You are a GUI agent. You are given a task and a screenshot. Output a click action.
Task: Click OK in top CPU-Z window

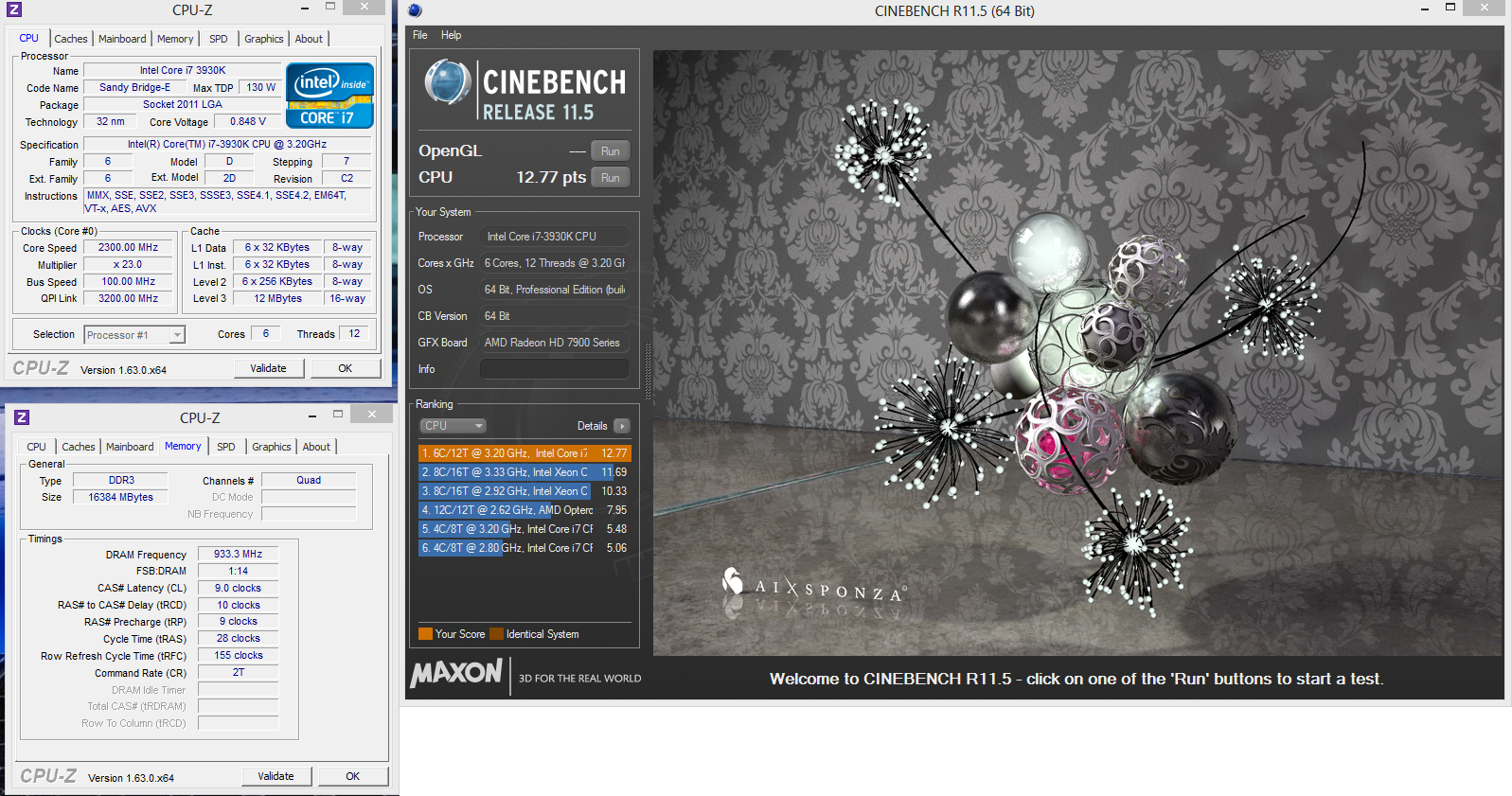346,369
